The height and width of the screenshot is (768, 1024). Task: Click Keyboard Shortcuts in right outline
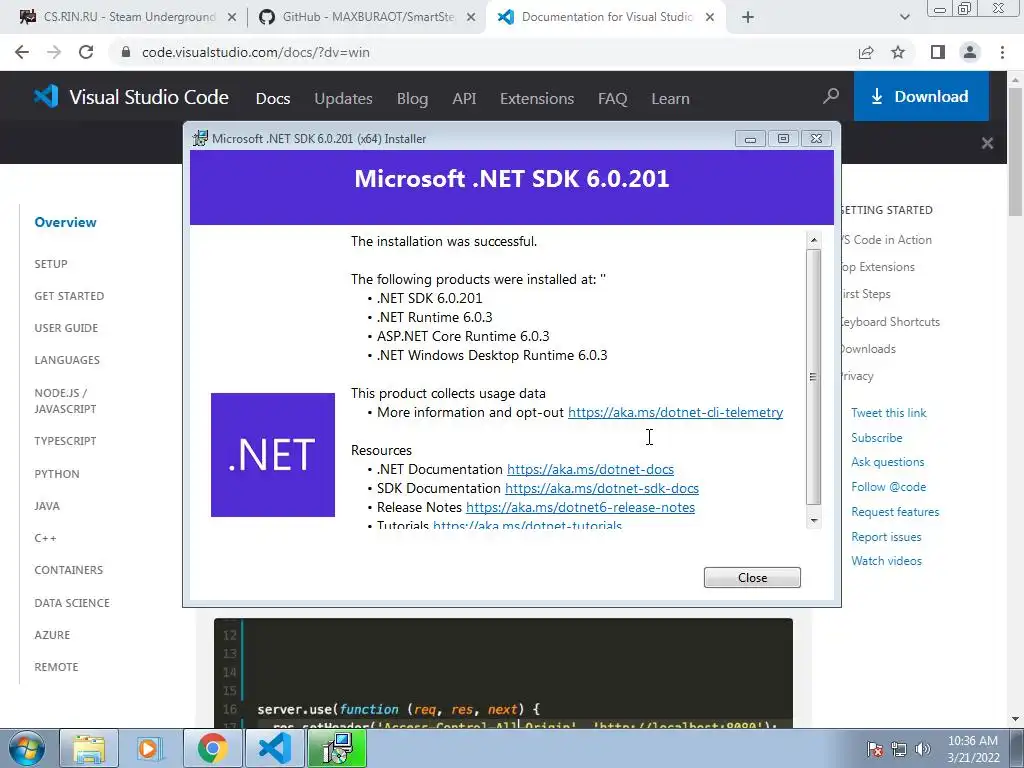tap(890, 321)
